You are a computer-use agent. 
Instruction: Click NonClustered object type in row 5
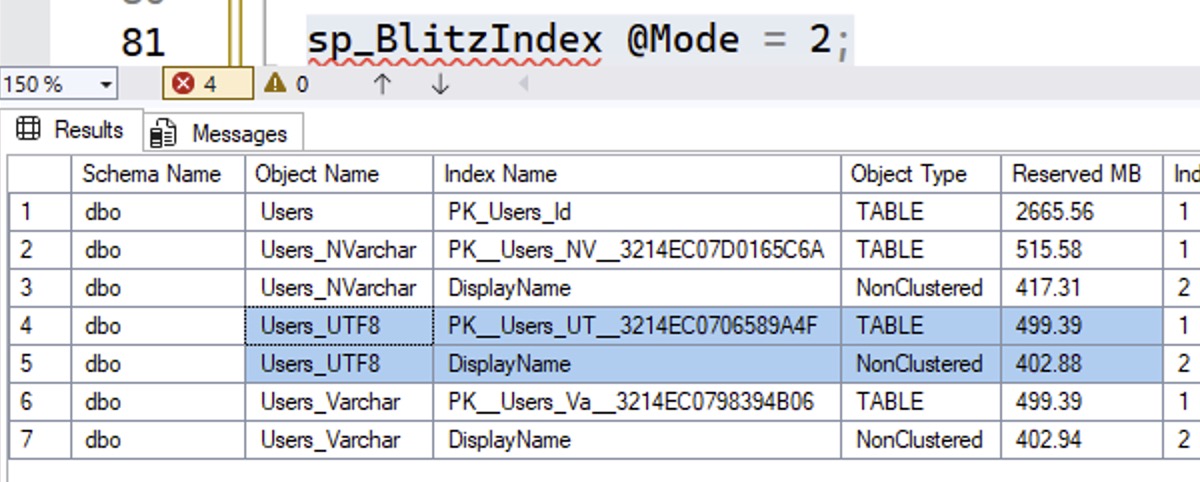(x=921, y=364)
